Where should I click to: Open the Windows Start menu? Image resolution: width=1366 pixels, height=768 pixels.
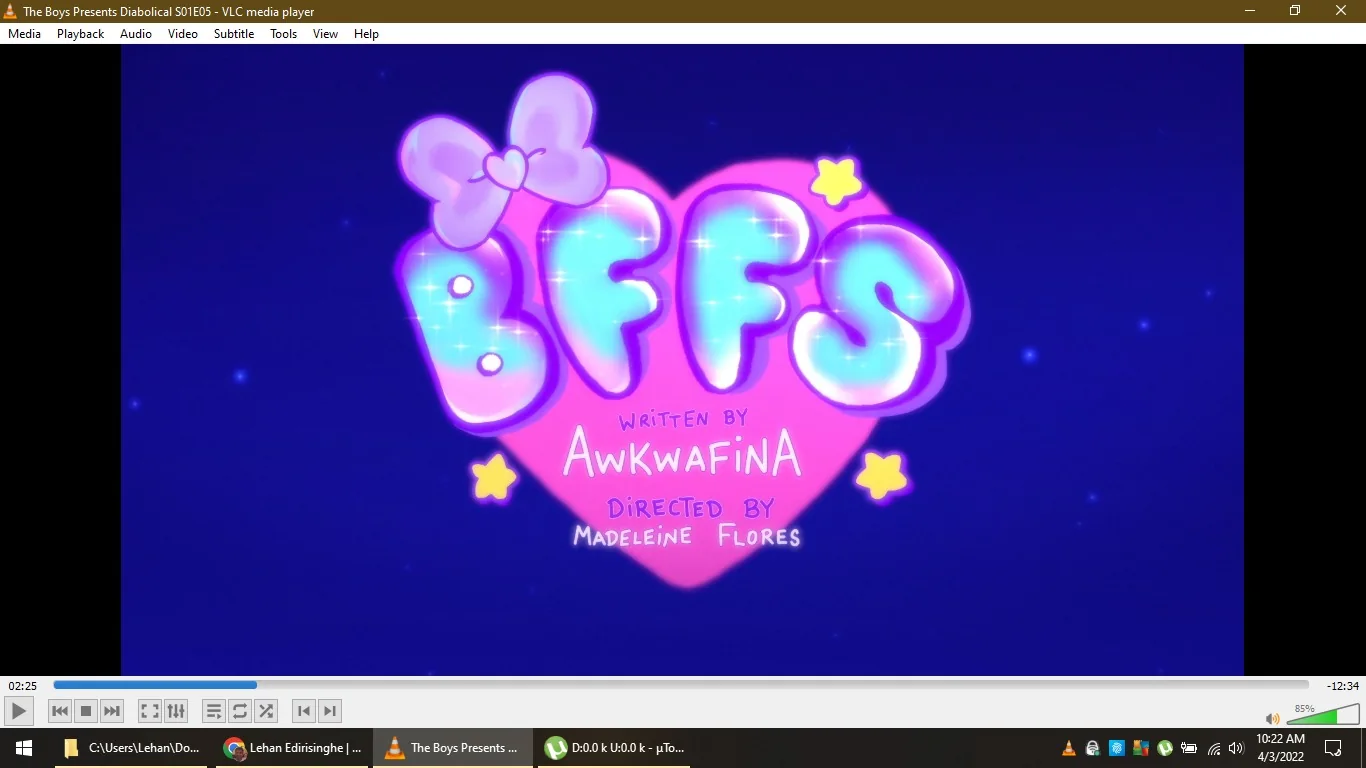click(x=24, y=748)
